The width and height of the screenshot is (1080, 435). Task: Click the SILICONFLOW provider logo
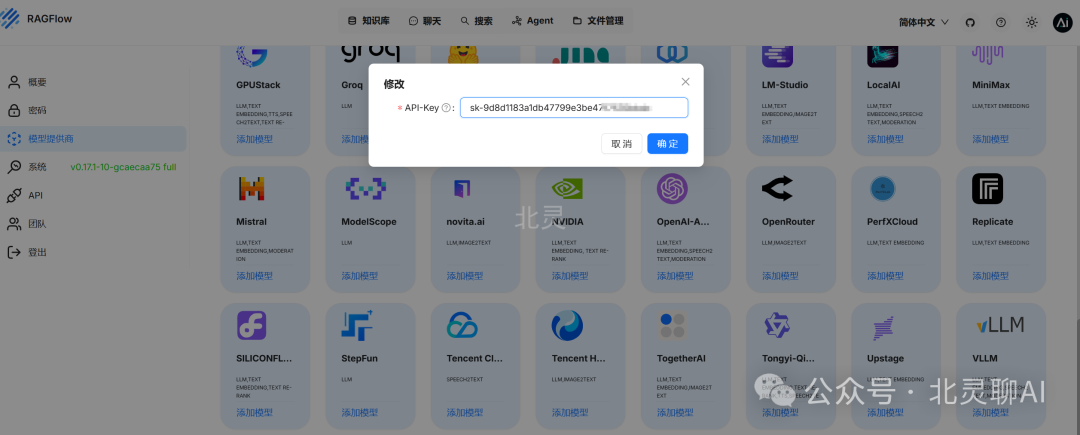[251, 325]
